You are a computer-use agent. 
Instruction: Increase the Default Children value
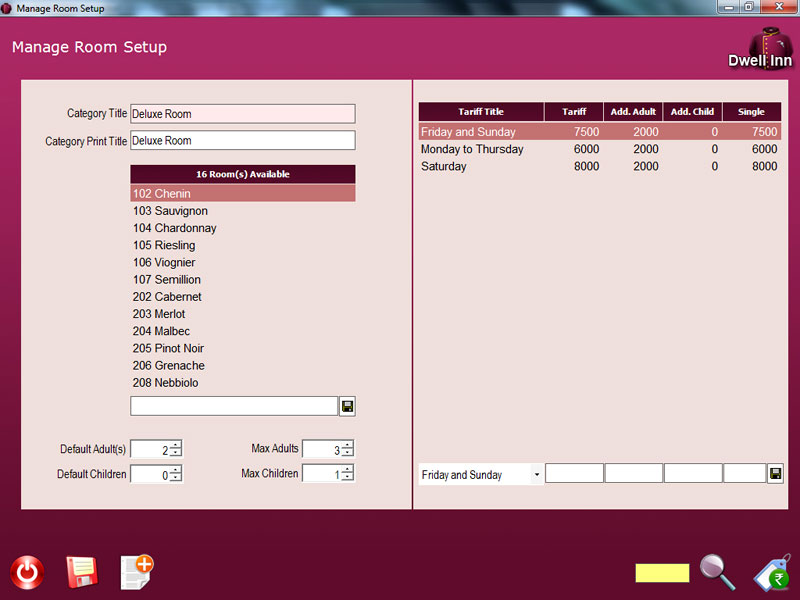pyautogui.click(x=176, y=469)
